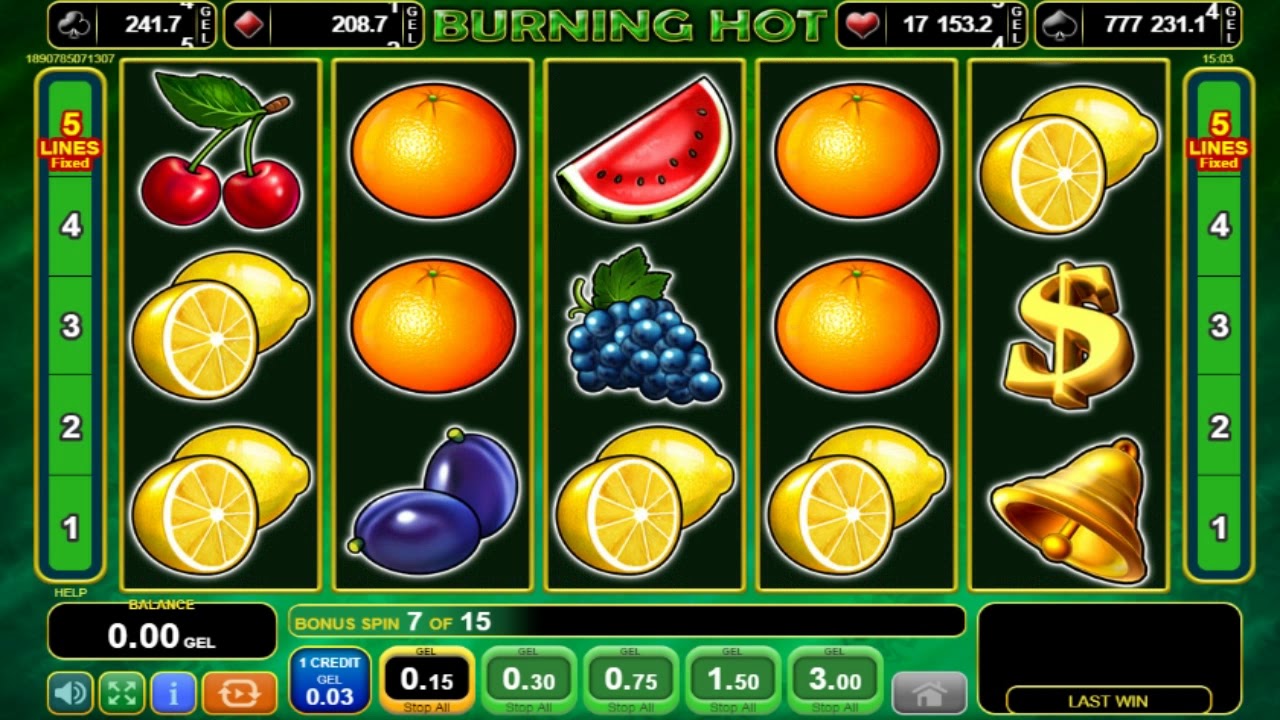Image resolution: width=1280 pixels, height=720 pixels.
Task: Toggle the orange autoplay button
Action: tap(239, 692)
